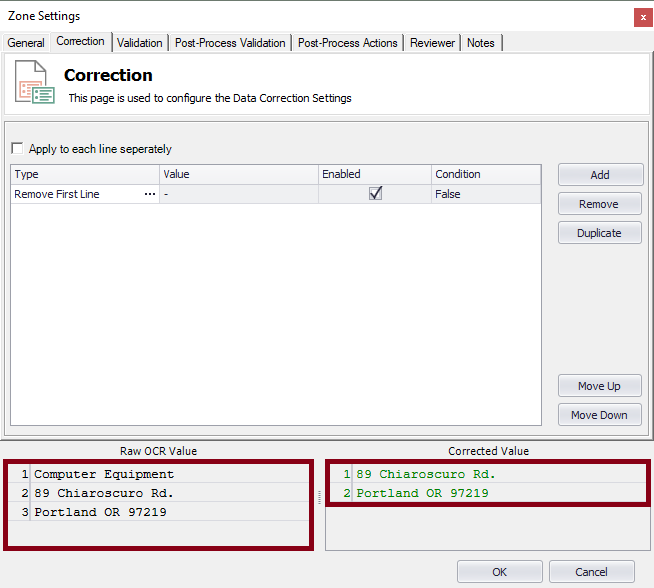The width and height of the screenshot is (654, 588).
Task: Switch to the General tab
Action: pos(26,43)
